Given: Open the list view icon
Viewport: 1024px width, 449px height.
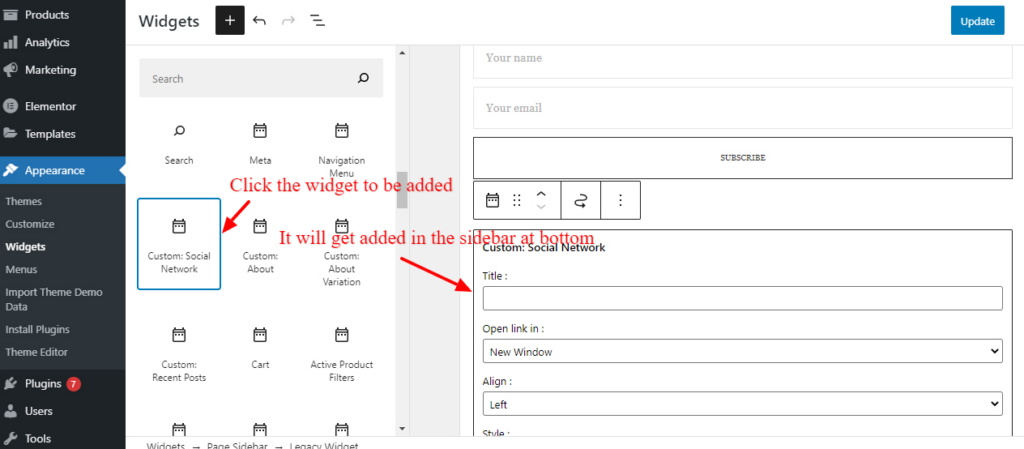Looking at the screenshot, I should coord(316,21).
